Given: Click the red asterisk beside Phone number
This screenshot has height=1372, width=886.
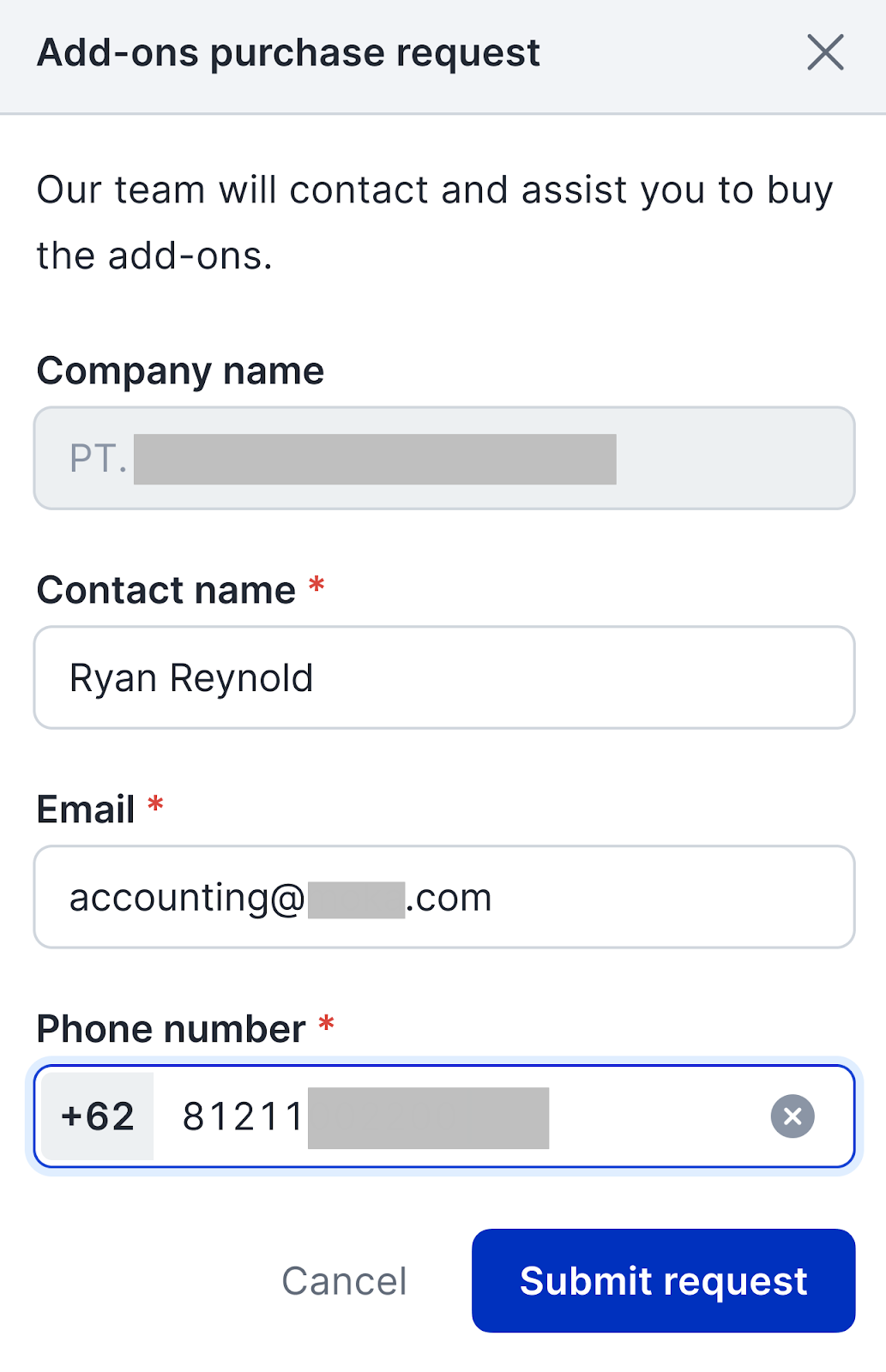Looking at the screenshot, I should click(x=326, y=1025).
